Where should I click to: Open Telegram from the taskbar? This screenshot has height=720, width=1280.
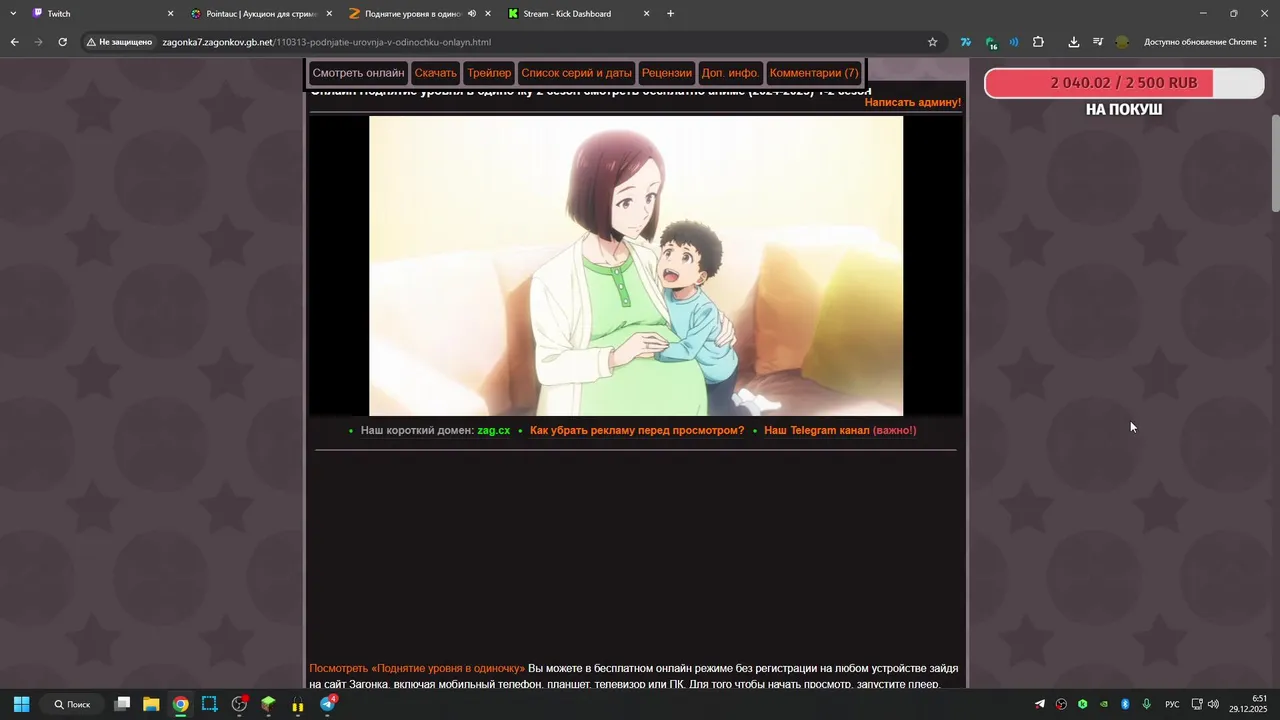pos(327,704)
